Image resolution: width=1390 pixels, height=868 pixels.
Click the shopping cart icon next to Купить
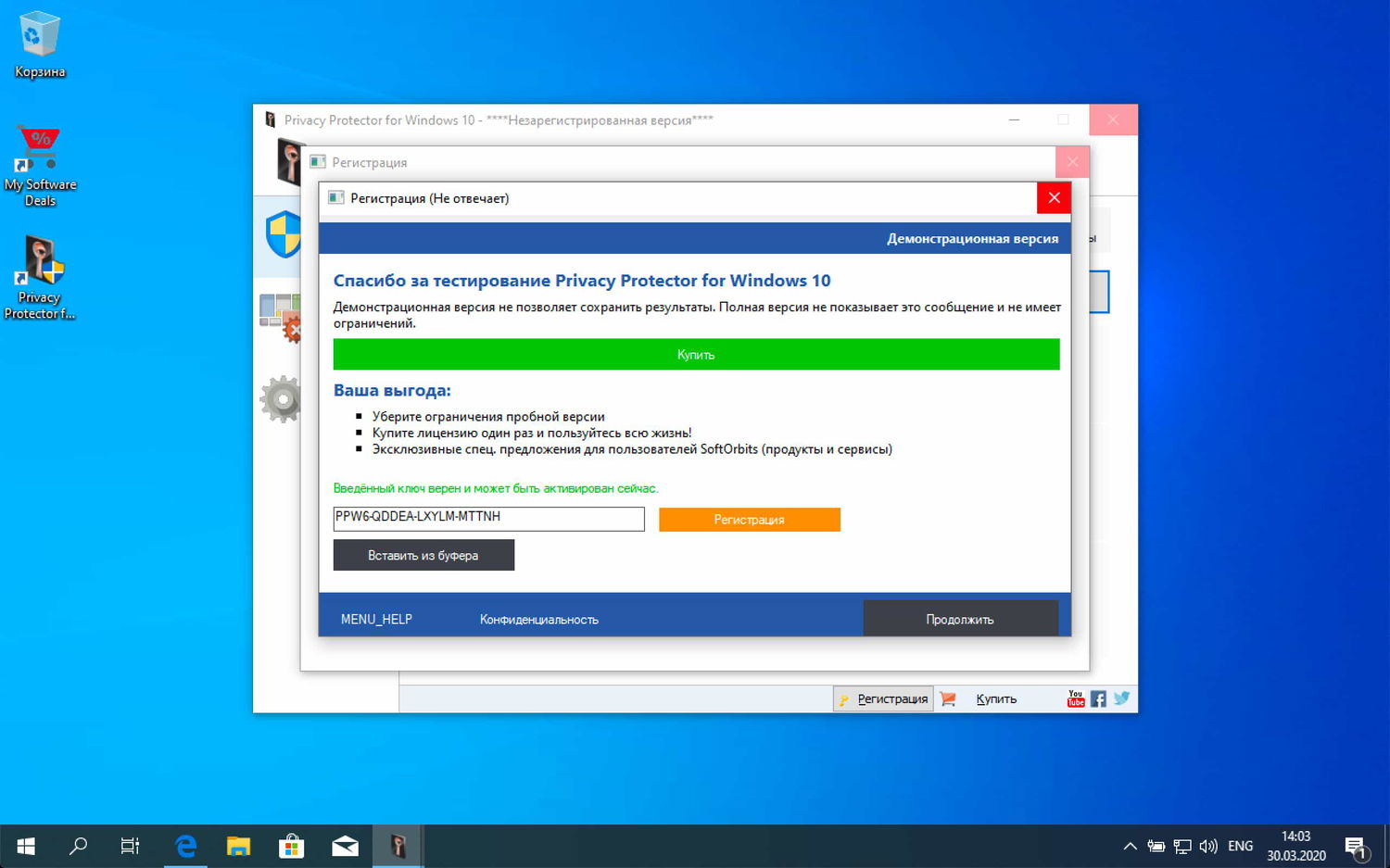pos(948,698)
